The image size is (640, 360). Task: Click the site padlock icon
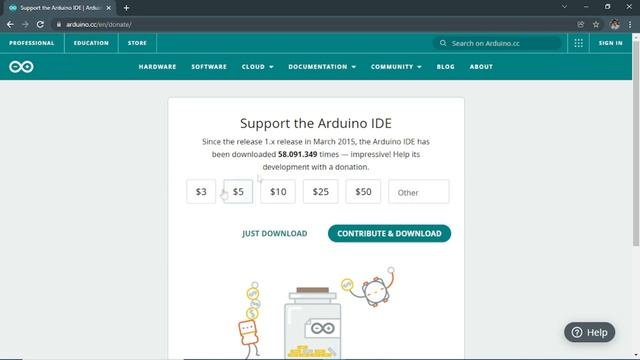[59, 24]
